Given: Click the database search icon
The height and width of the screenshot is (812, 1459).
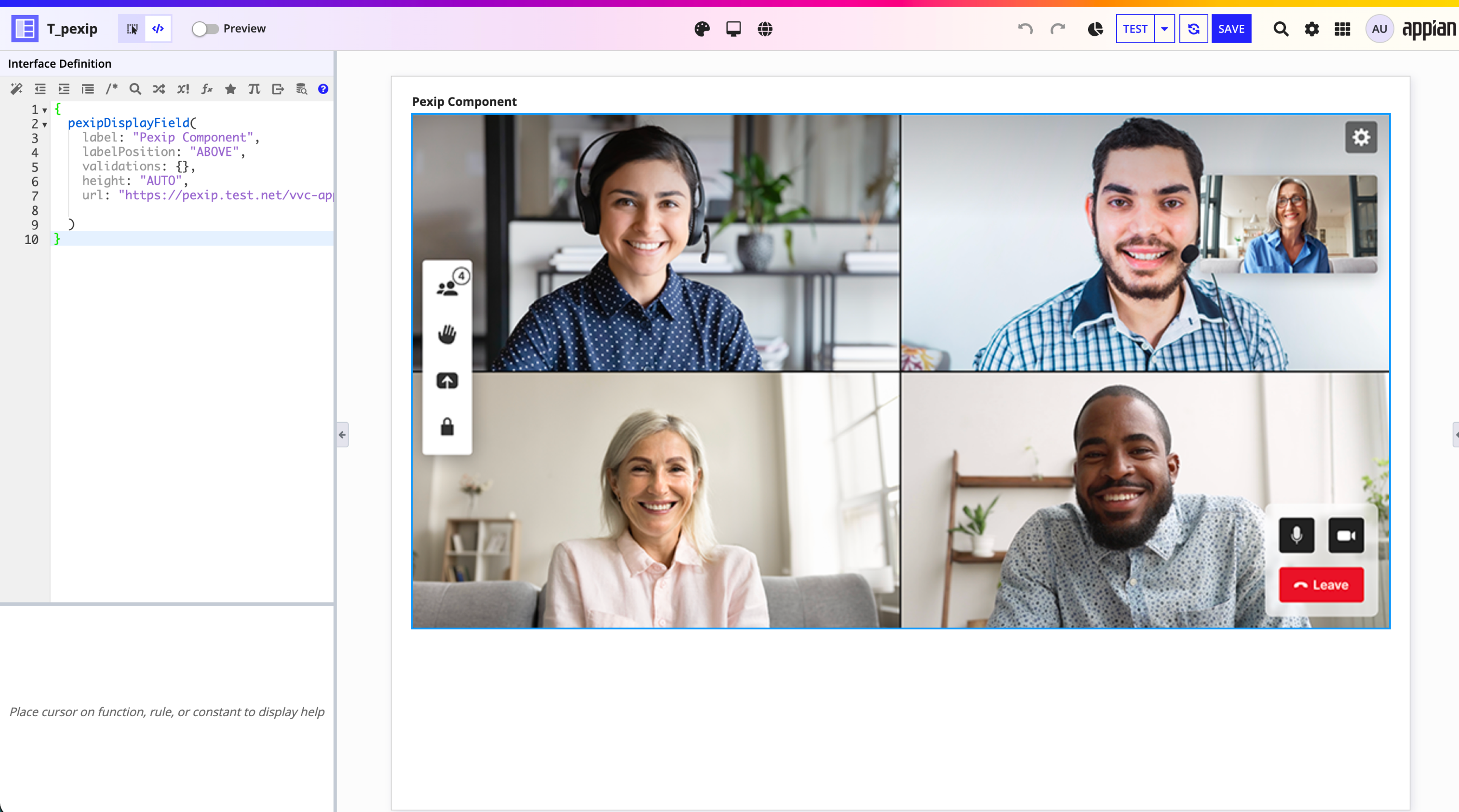Looking at the screenshot, I should pos(302,89).
